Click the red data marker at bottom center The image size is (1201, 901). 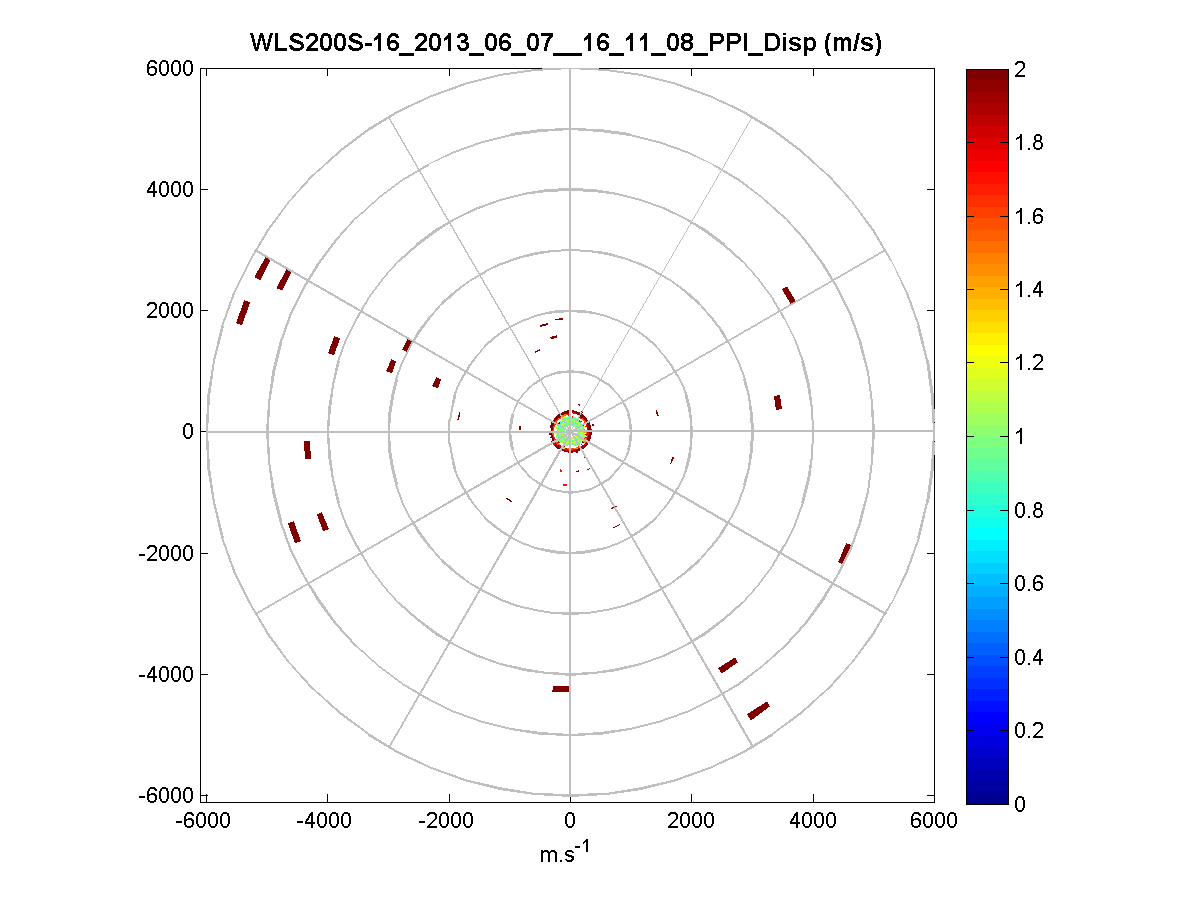point(561,689)
